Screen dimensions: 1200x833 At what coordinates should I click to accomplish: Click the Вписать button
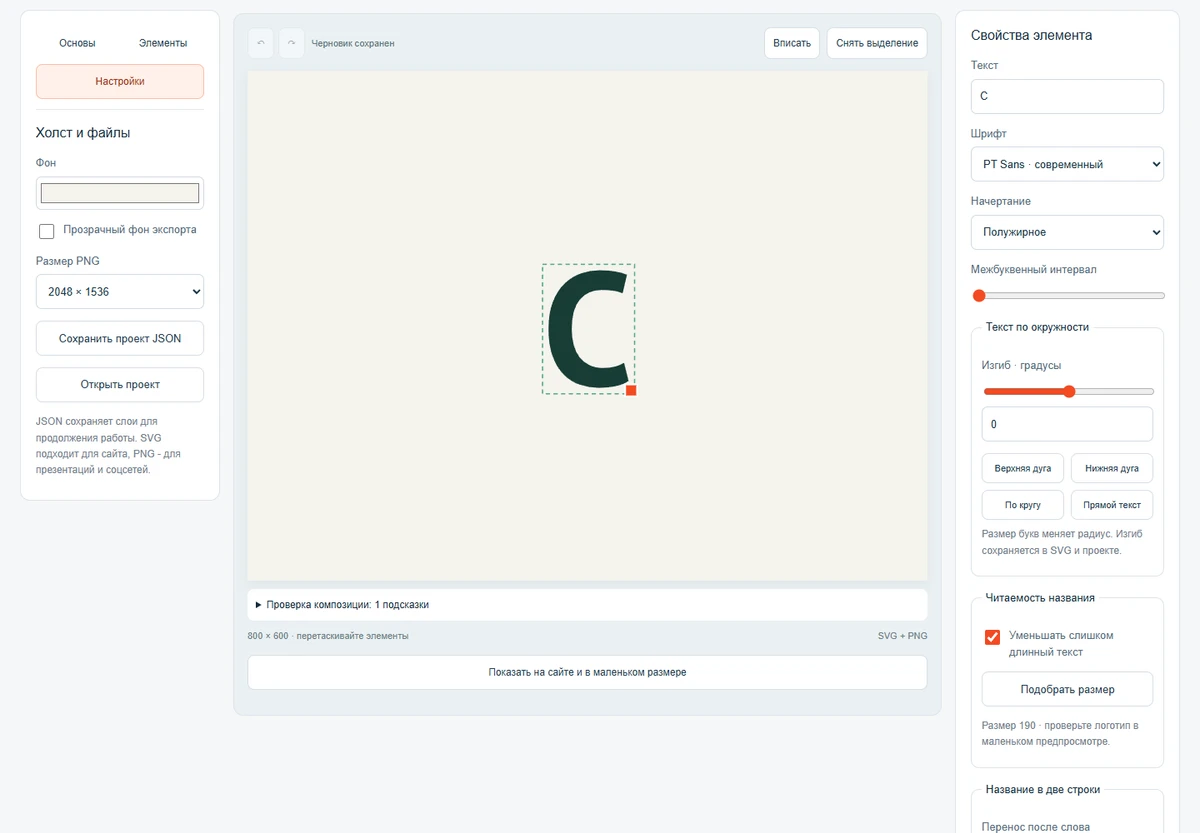click(792, 43)
